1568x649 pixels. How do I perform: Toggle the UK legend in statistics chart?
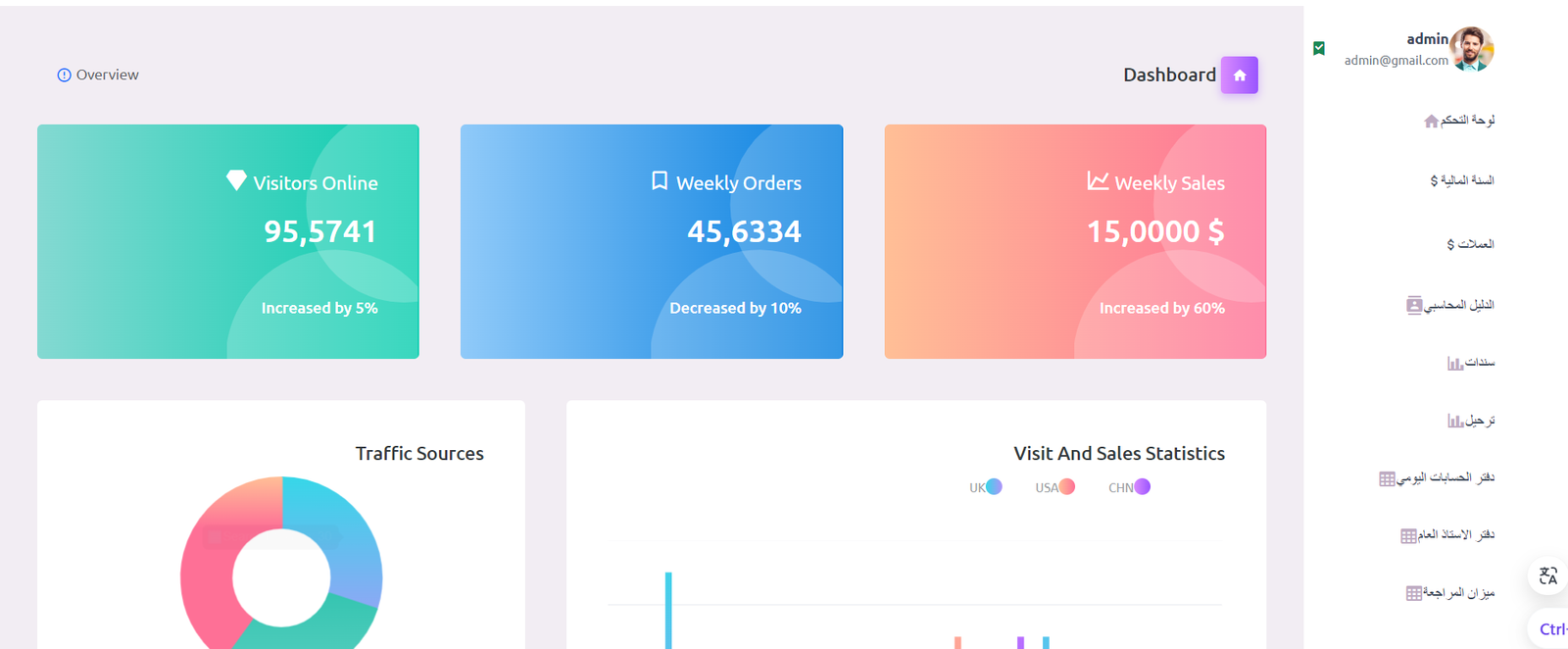[985, 487]
